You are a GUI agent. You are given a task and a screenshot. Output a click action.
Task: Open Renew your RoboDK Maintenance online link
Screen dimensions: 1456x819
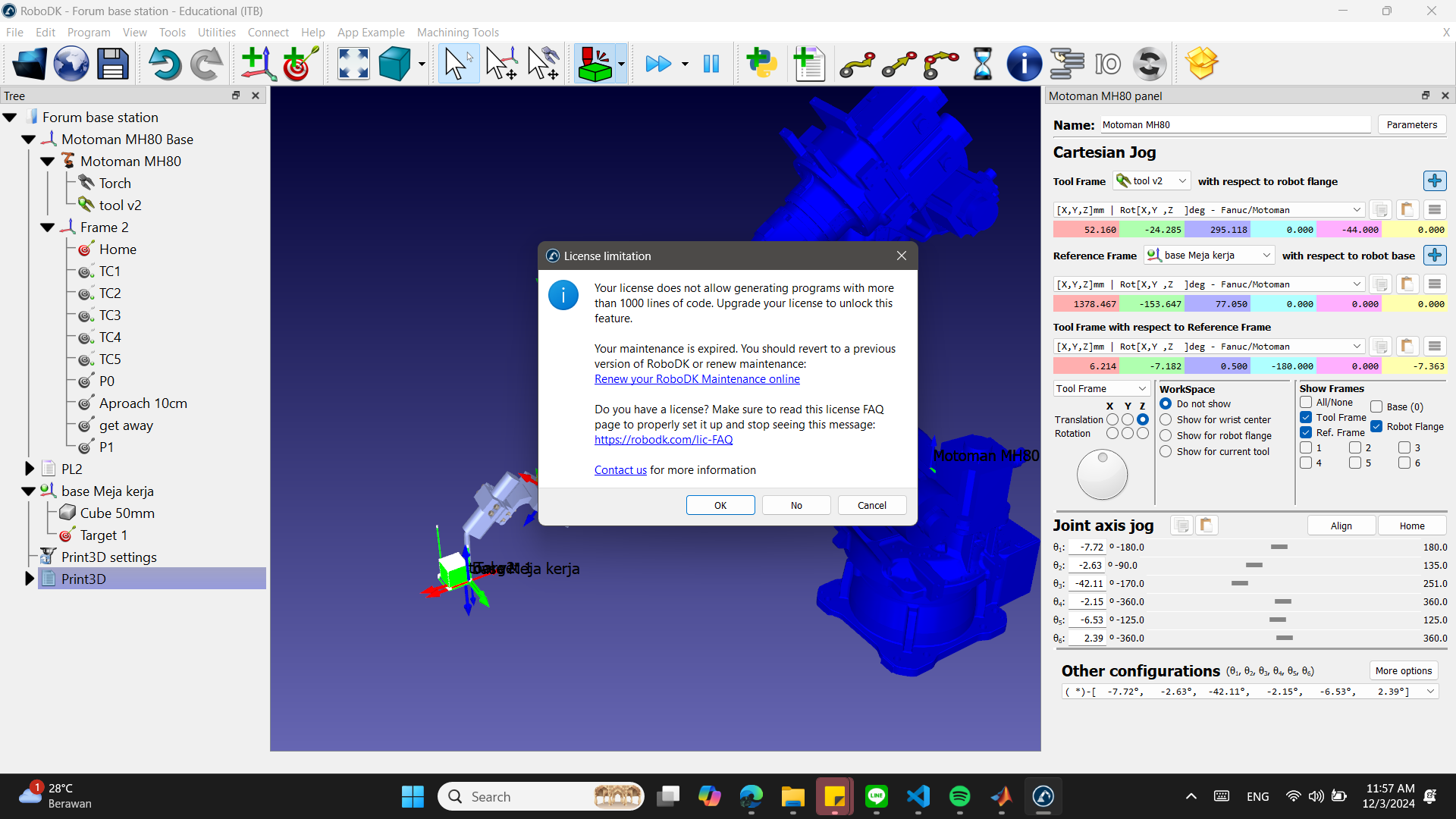pos(696,379)
